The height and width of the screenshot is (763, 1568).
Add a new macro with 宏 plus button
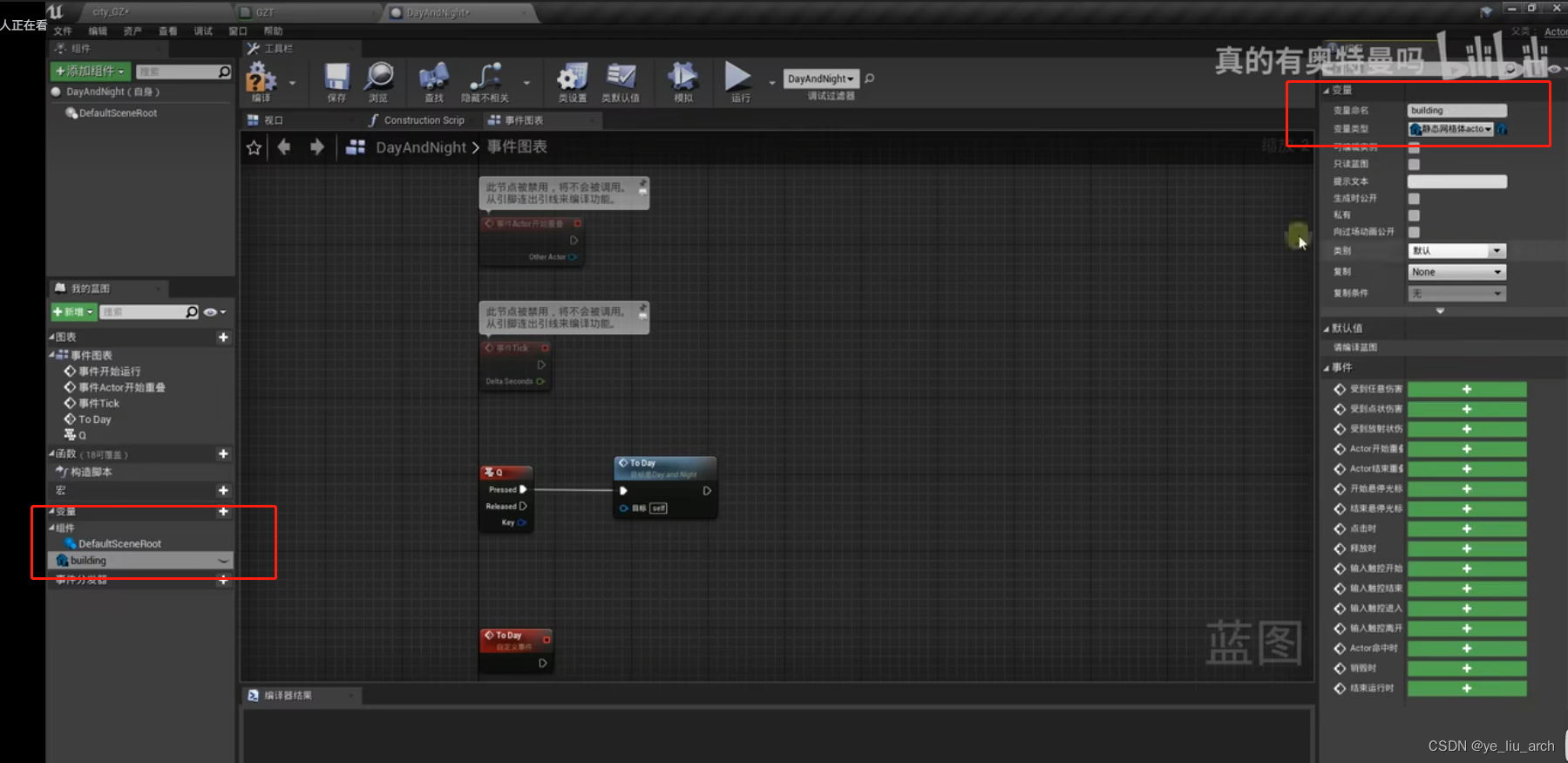pyautogui.click(x=223, y=491)
